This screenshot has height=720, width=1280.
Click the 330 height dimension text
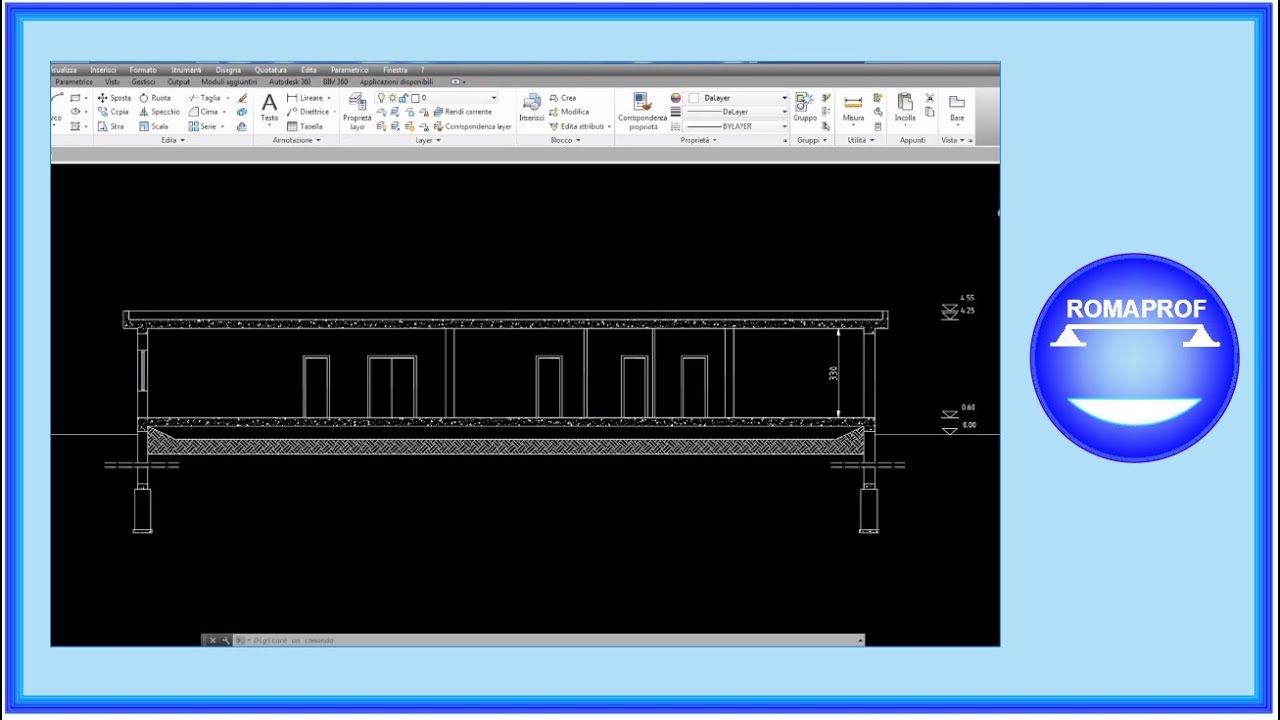[832, 373]
